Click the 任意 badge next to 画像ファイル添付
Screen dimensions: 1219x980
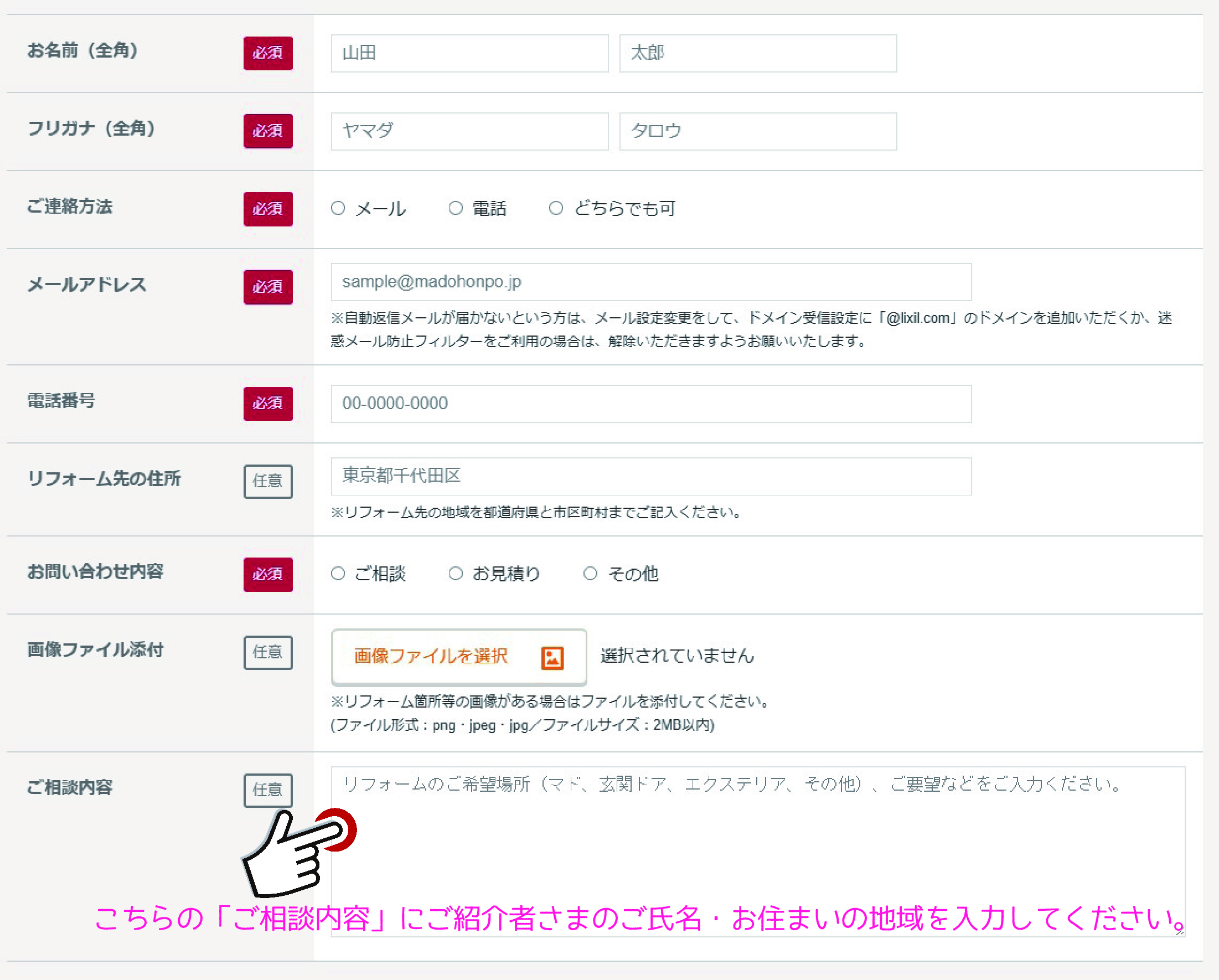(x=268, y=653)
